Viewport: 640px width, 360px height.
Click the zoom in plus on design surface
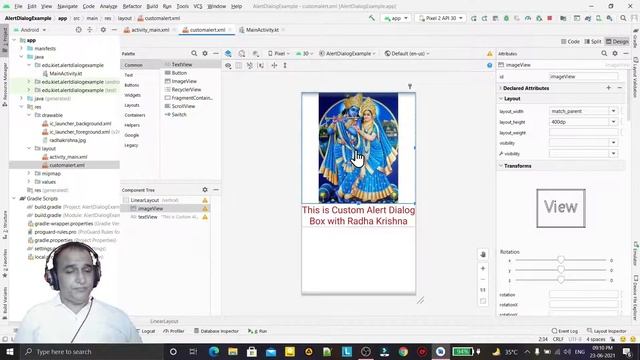click(483, 268)
